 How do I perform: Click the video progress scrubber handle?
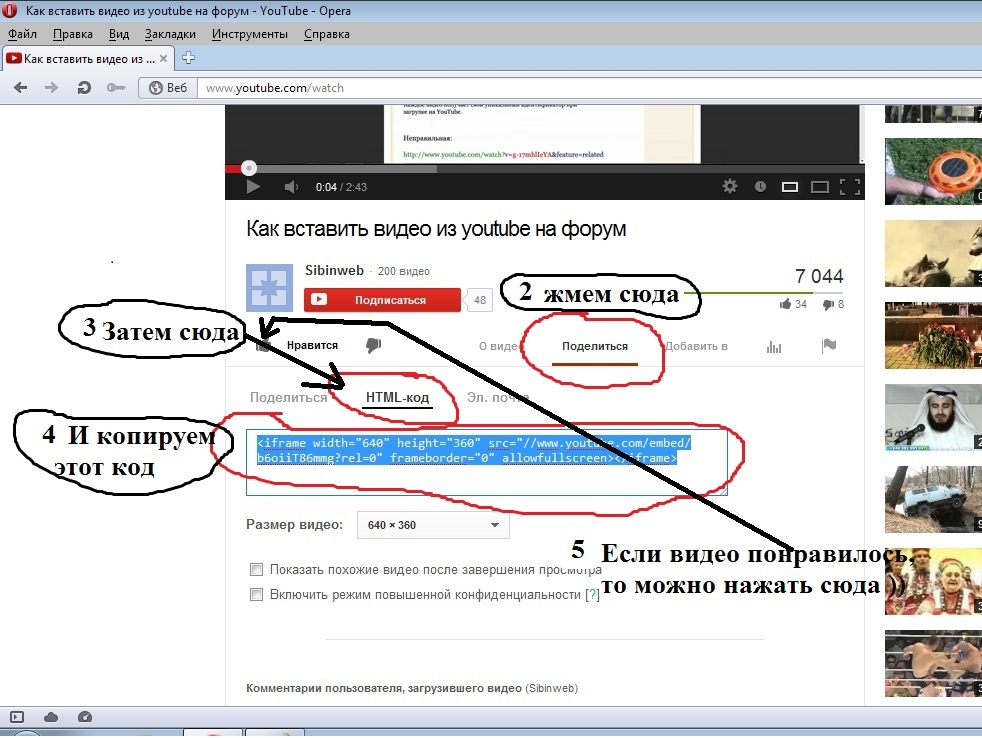click(x=249, y=168)
